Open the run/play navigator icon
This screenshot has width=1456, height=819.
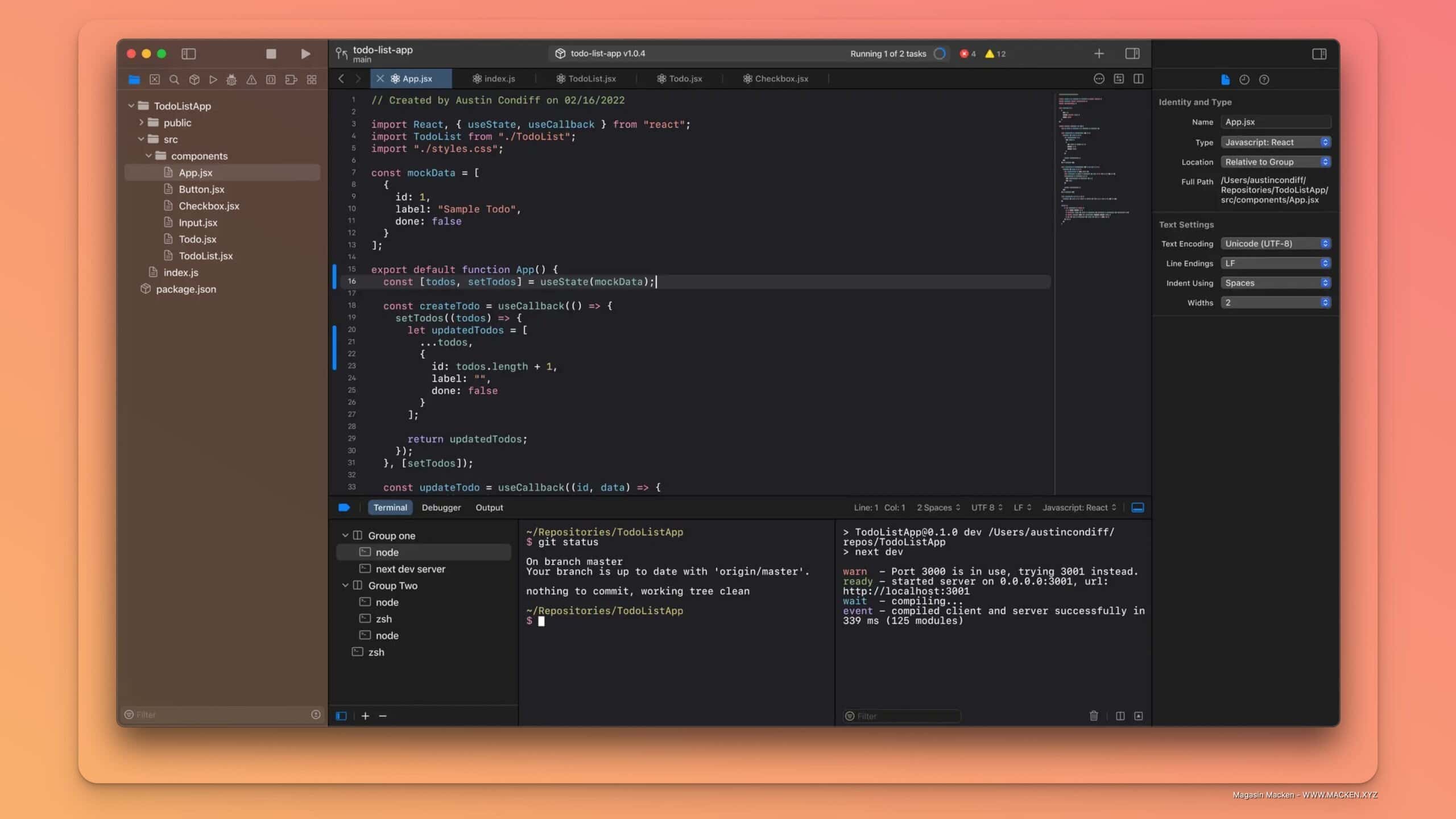(x=213, y=80)
